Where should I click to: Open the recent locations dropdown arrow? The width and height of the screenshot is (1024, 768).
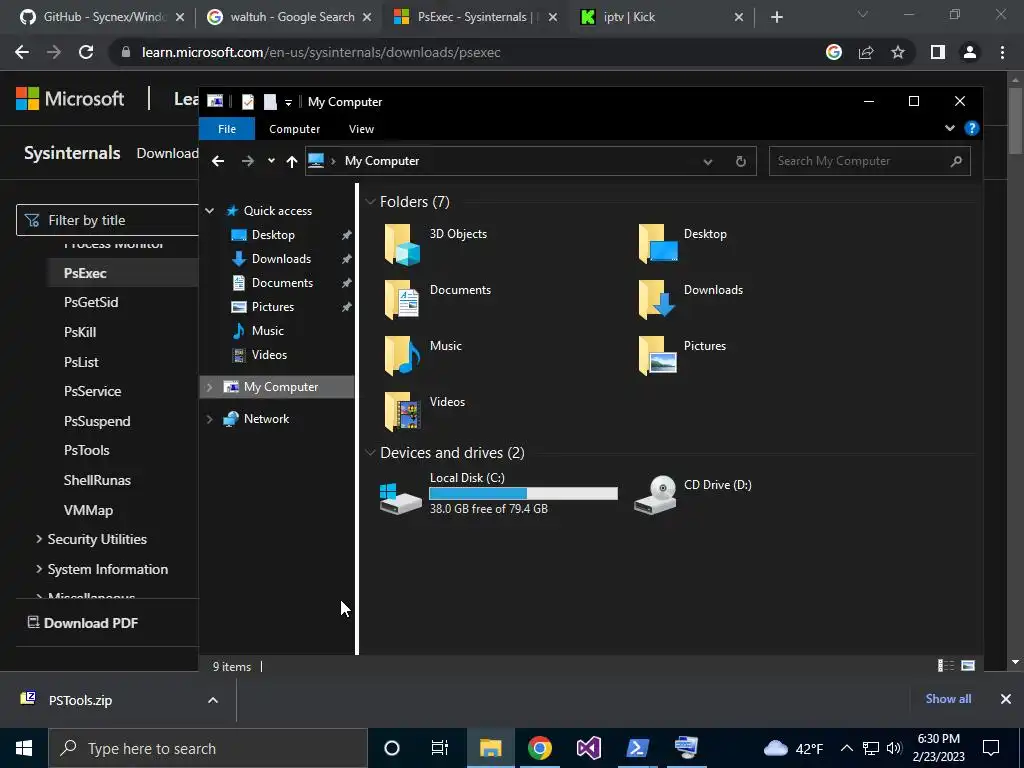coord(271,161)
